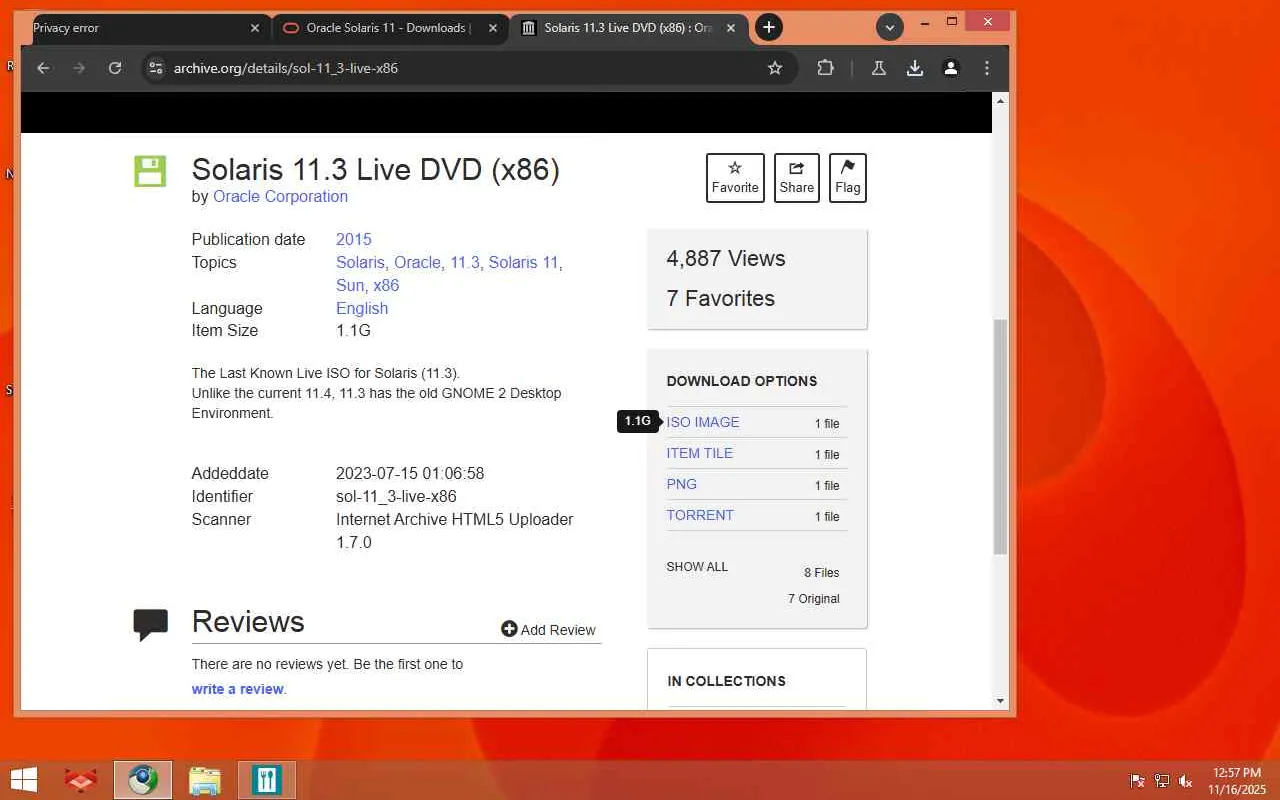The image size is (1280, 800).
Task: Download the TORRENT file
Action: tap(700, 515)
